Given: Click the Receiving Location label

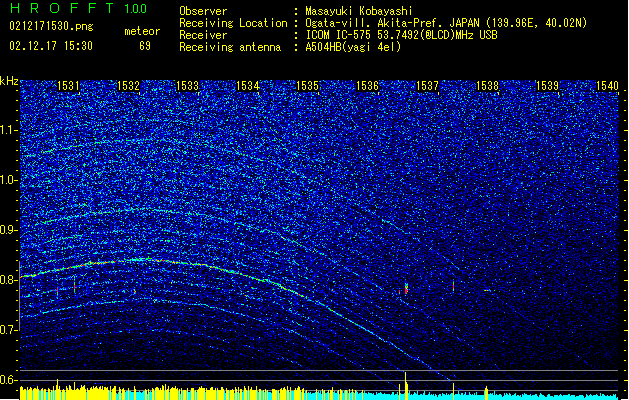Looking at the screenshot, I should click(x=233, y=23).
